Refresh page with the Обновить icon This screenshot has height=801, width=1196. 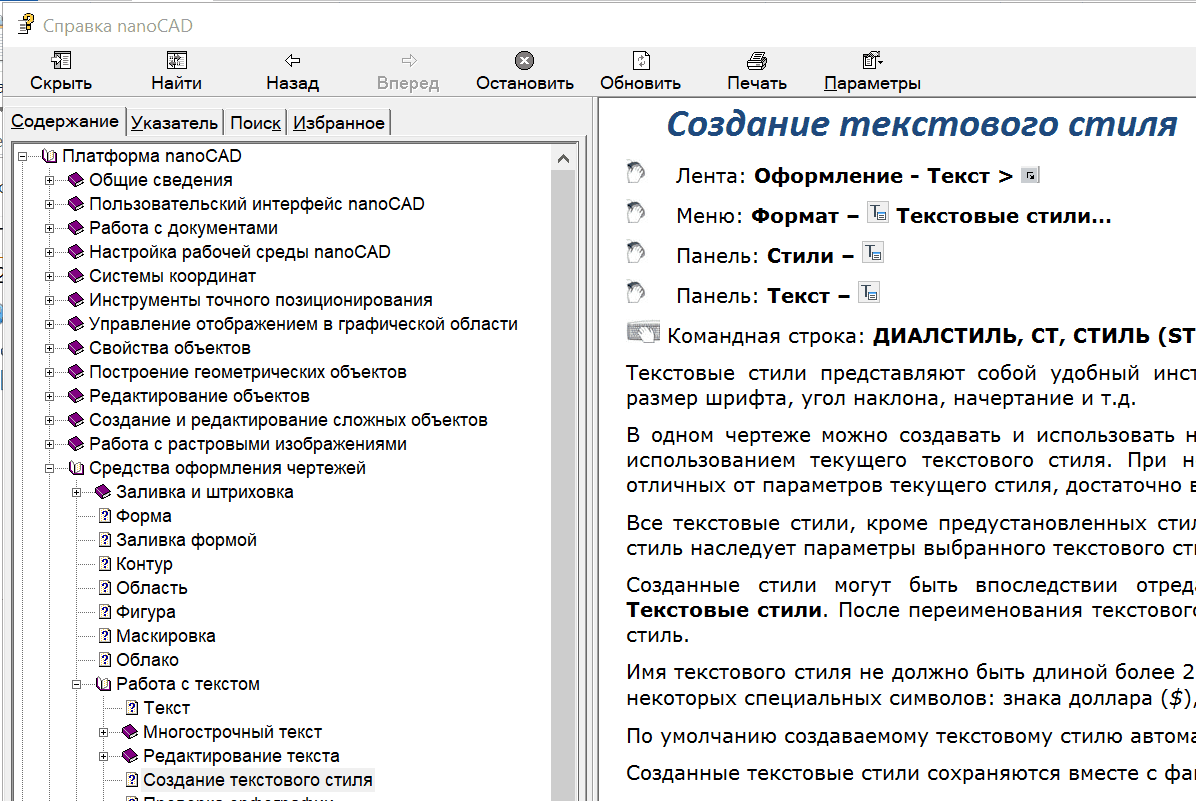tap(640, 61)
